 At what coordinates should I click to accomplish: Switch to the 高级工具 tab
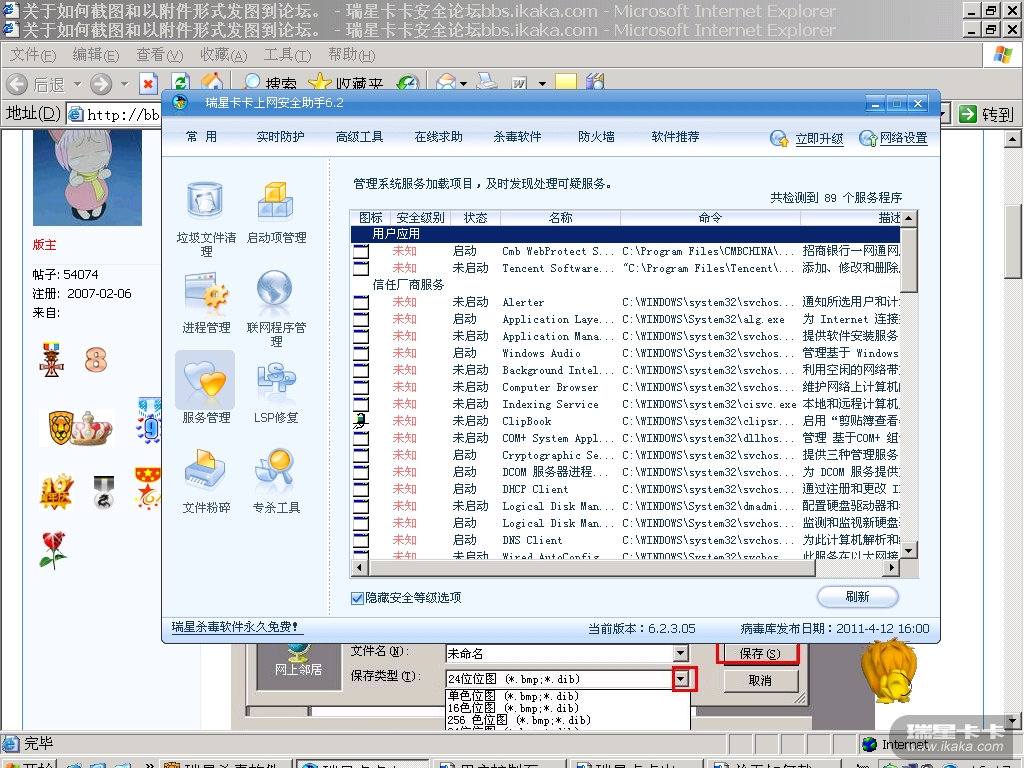(x=360, y=137)
